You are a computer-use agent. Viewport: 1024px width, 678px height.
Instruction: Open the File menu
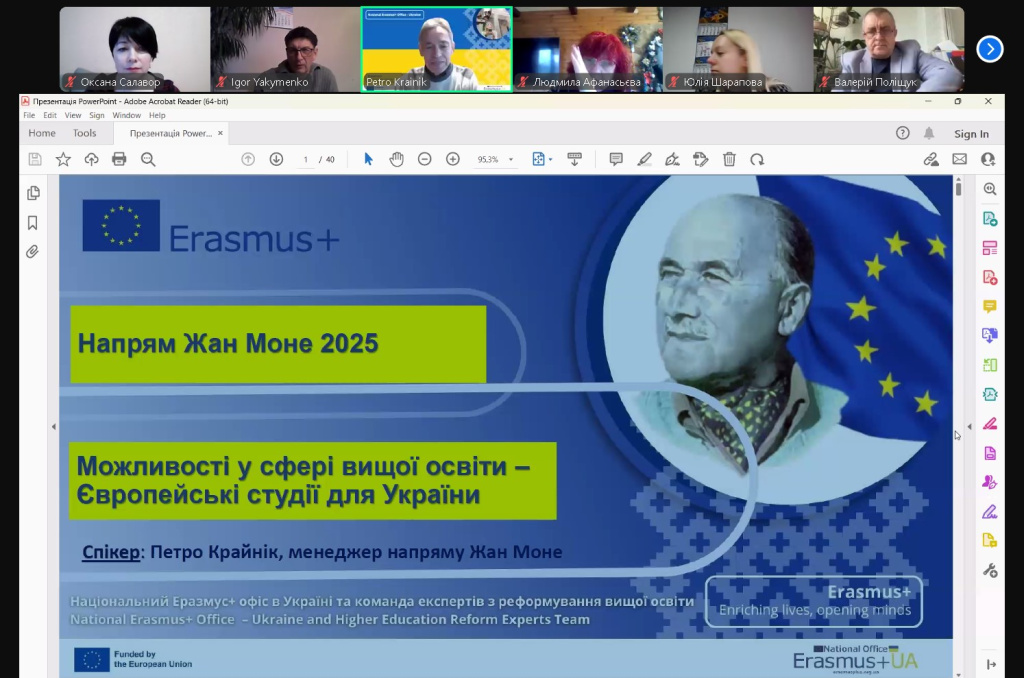(29, 115)
